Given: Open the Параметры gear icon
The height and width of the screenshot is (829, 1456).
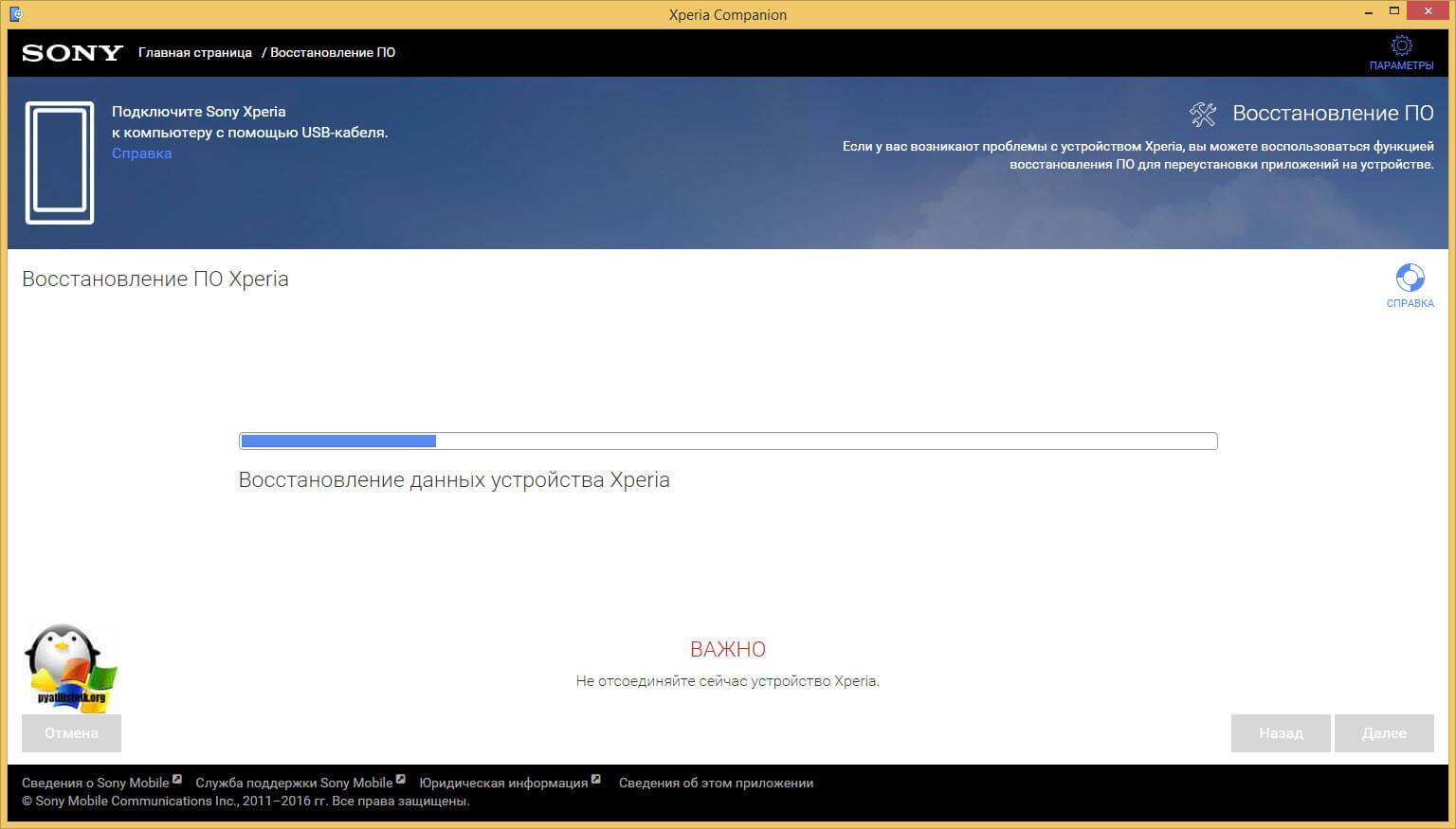Looking at the screenshot, I should pyautogui.click(x=1401, y=45).
